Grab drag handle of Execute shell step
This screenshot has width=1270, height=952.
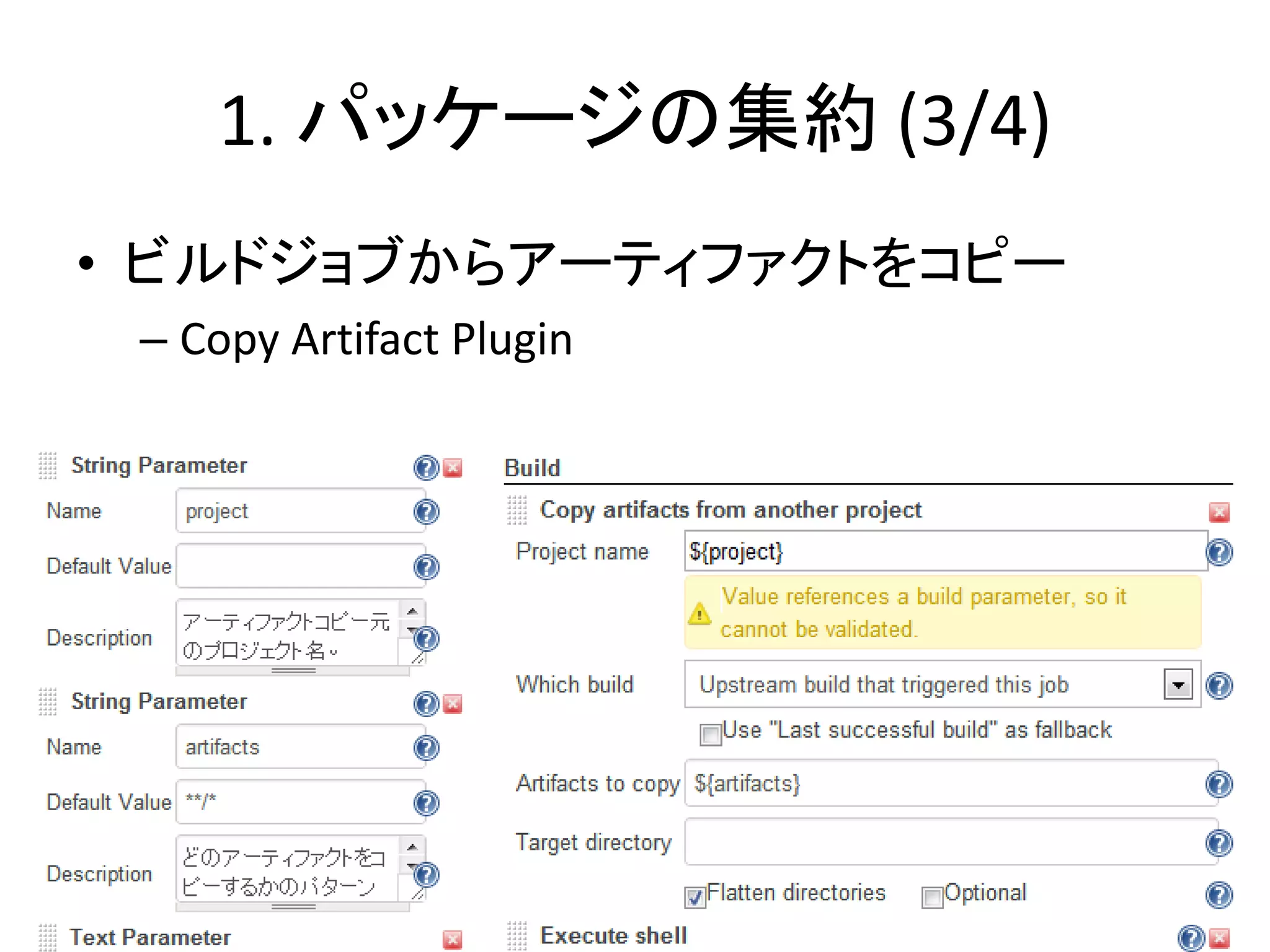pyautogui.click(x=517, y=936)
